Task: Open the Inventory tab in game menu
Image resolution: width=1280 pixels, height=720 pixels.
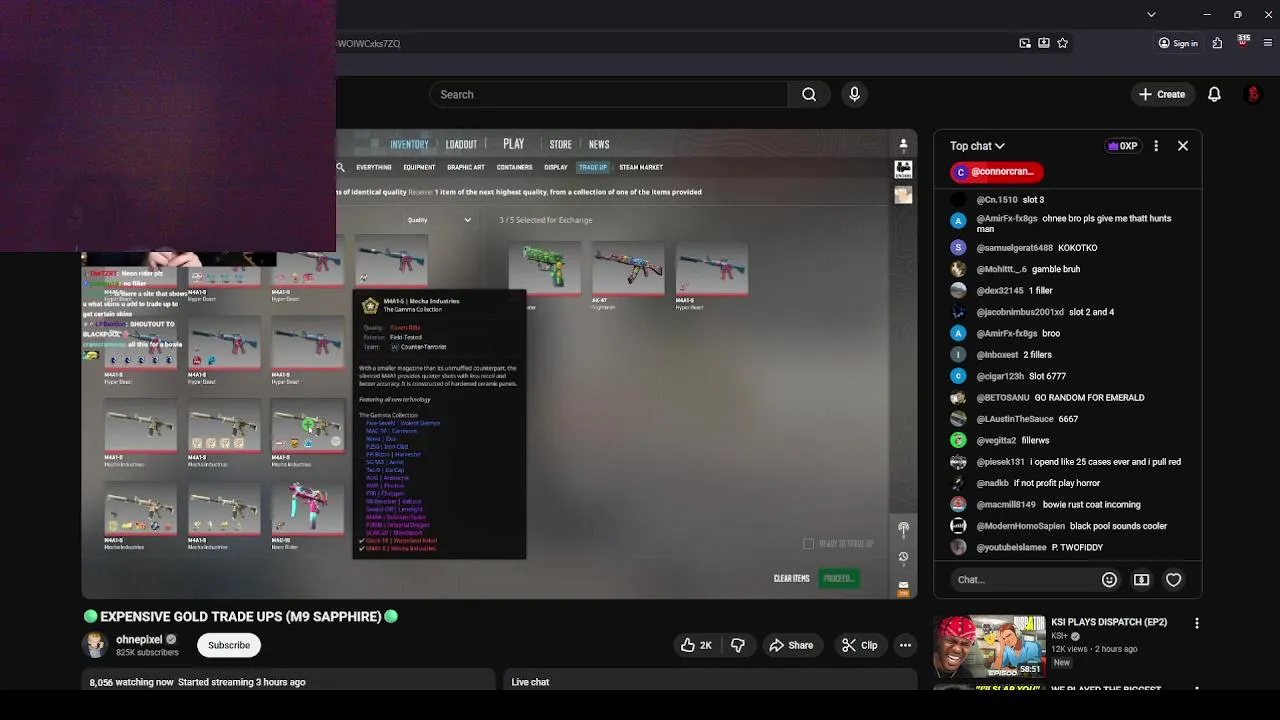Action: point(409,144)
